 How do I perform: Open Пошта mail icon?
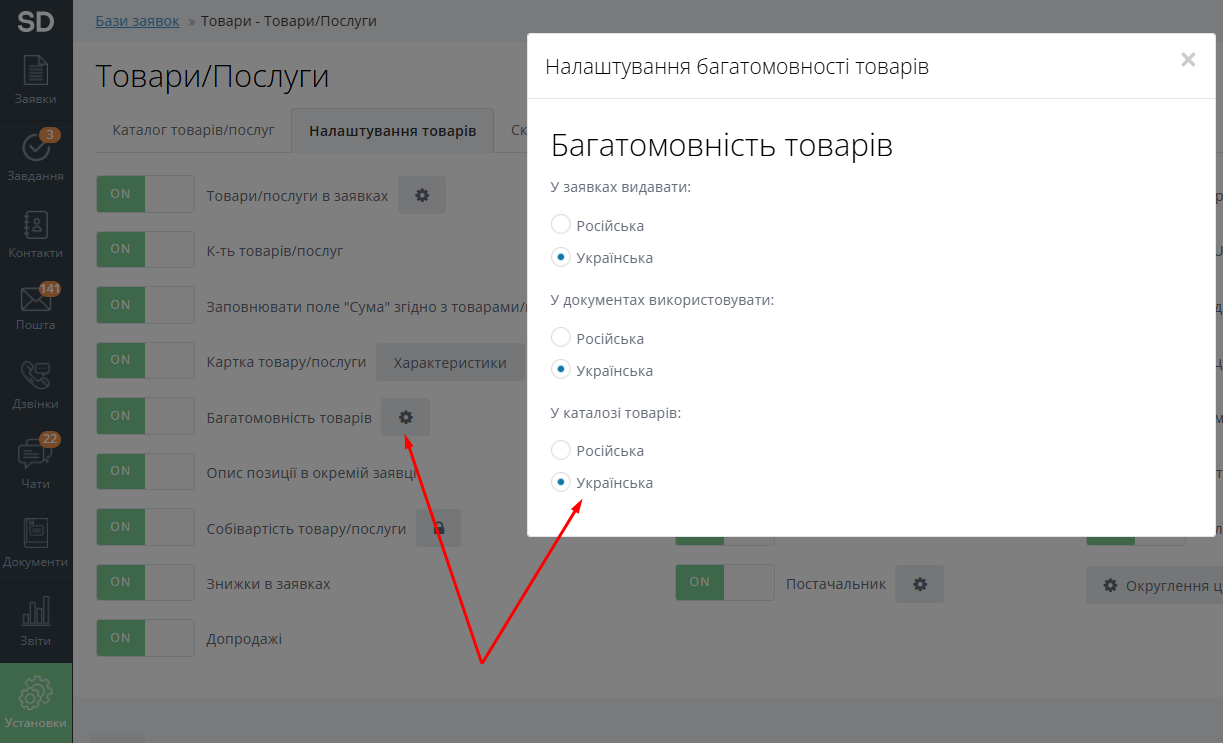pyautogui.click(x=36, y=308)
